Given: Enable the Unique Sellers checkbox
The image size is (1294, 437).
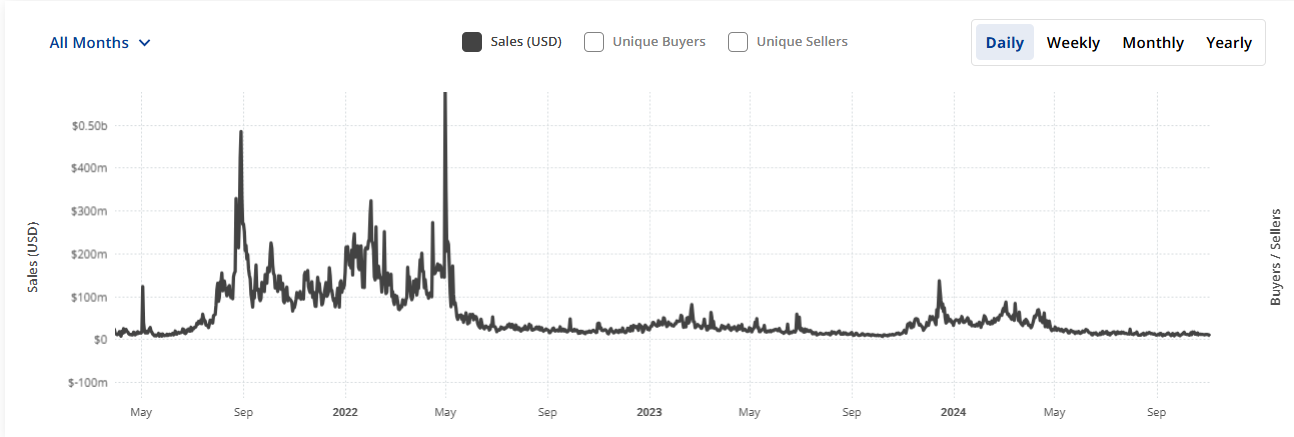Looking at the screenshot, I should coord(738,42).
